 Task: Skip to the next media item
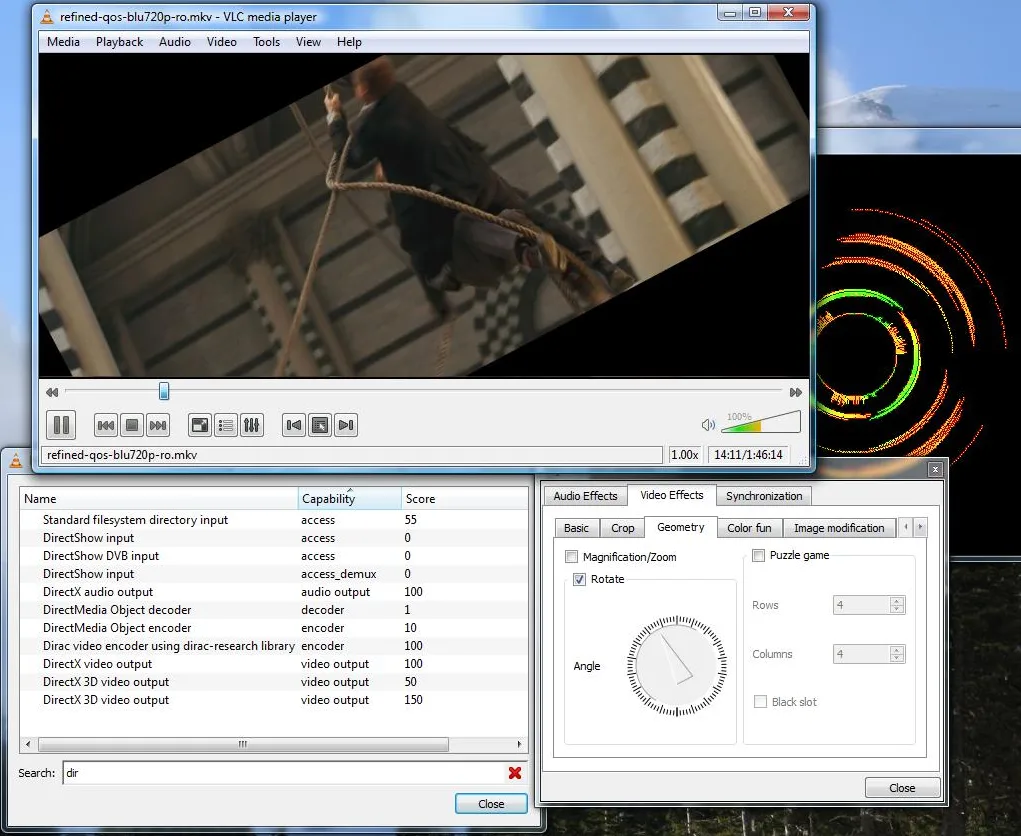click(158, 425)
